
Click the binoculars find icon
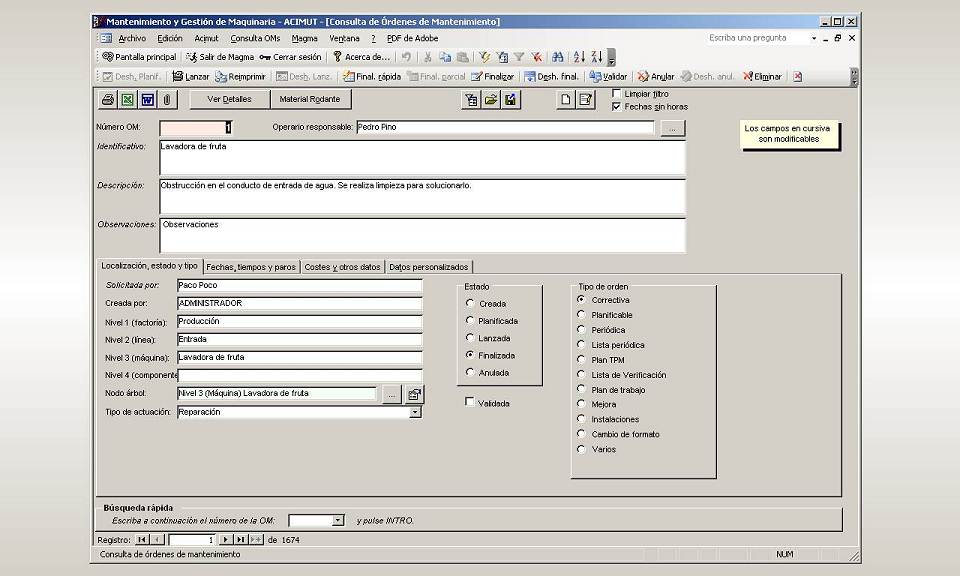557,57
